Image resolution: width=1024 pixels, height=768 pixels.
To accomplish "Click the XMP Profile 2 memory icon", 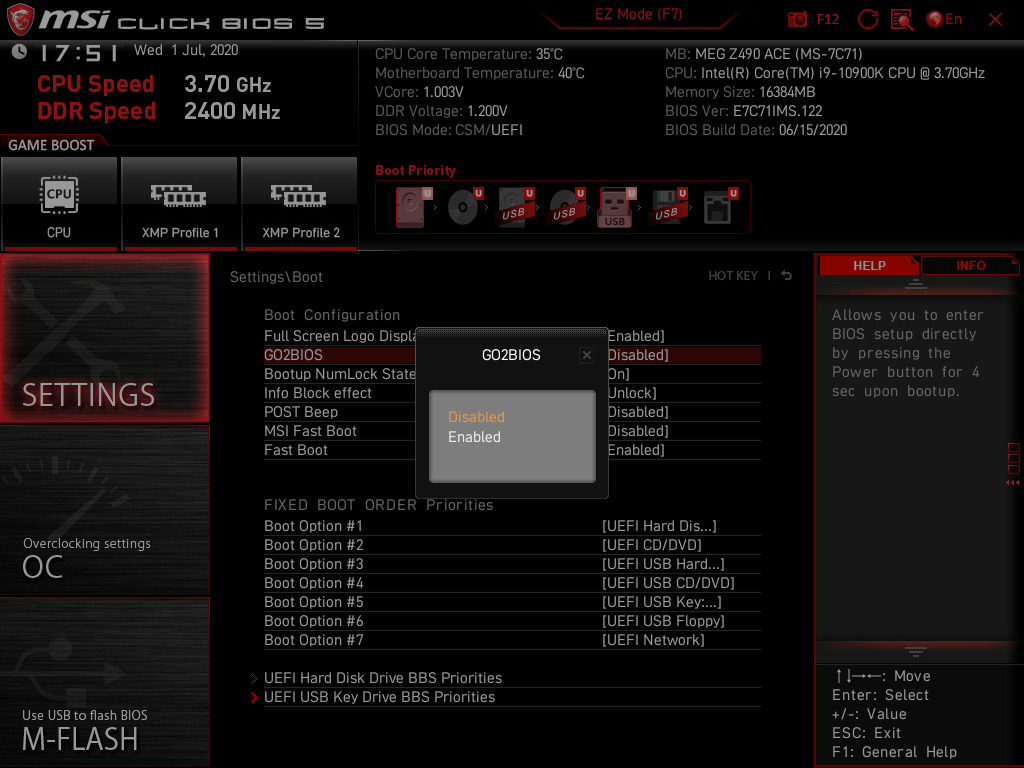I will point(299,203).
